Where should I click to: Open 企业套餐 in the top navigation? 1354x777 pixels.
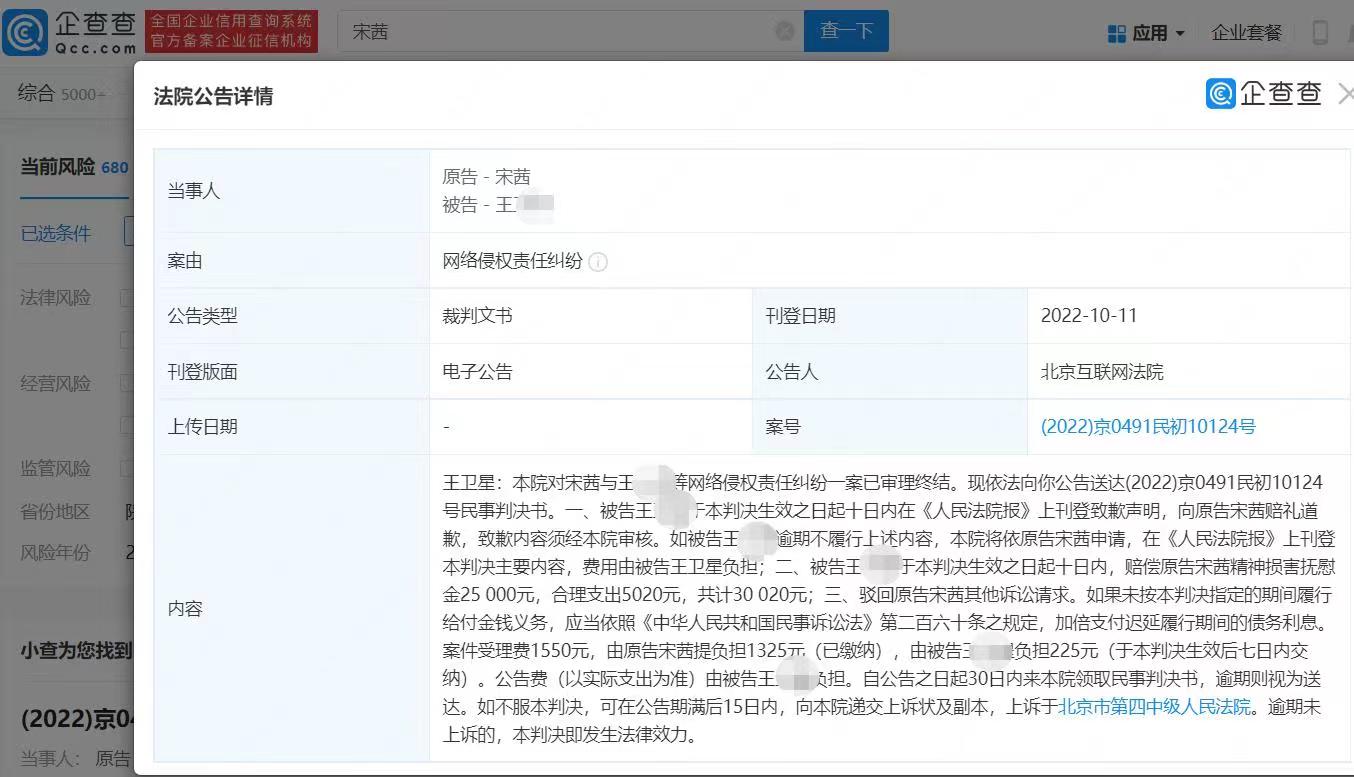point(1246,32)
